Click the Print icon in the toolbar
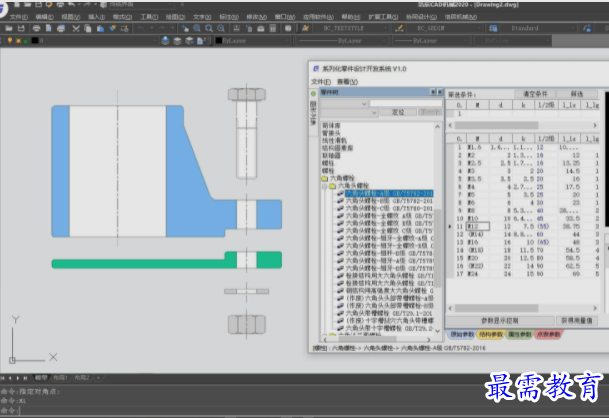Viewport: 609px width, 418px height. 36,28
